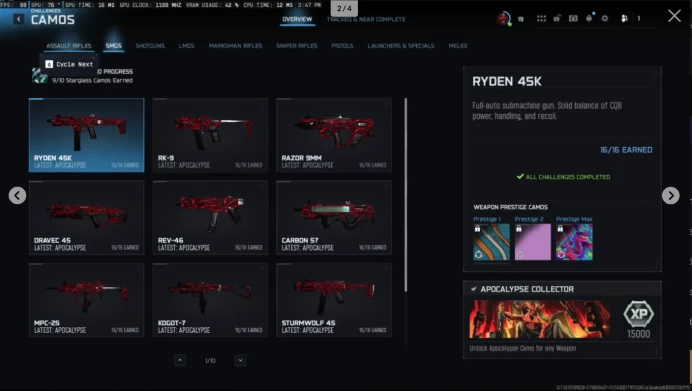Viewport: 692px width, 391px height.
Task: Select the Carbon 57 weapon tile
Action: click(x=334, y=217)
